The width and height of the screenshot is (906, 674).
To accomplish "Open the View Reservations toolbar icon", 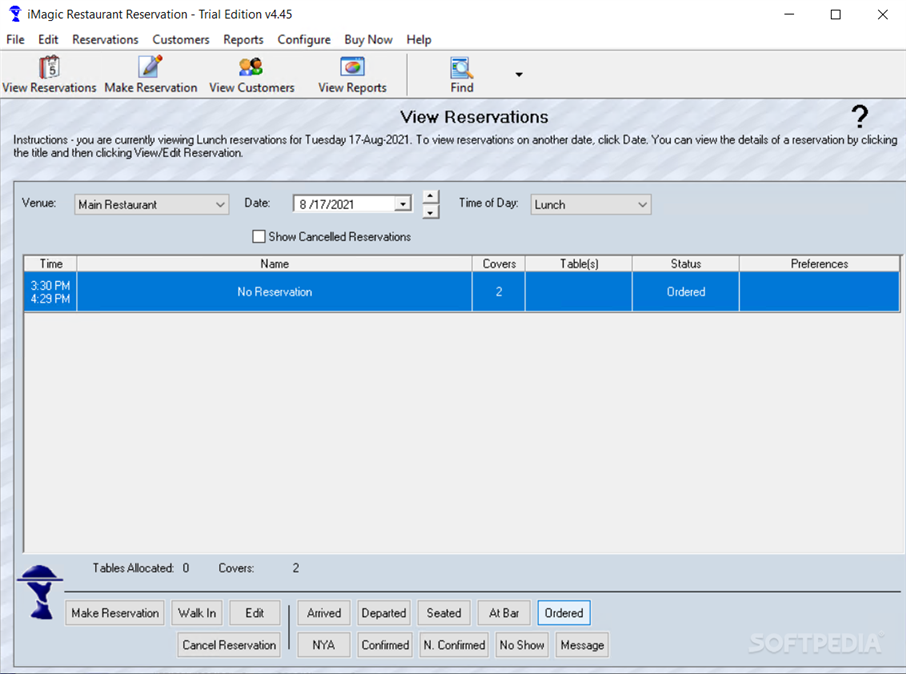I will point(50,68).
